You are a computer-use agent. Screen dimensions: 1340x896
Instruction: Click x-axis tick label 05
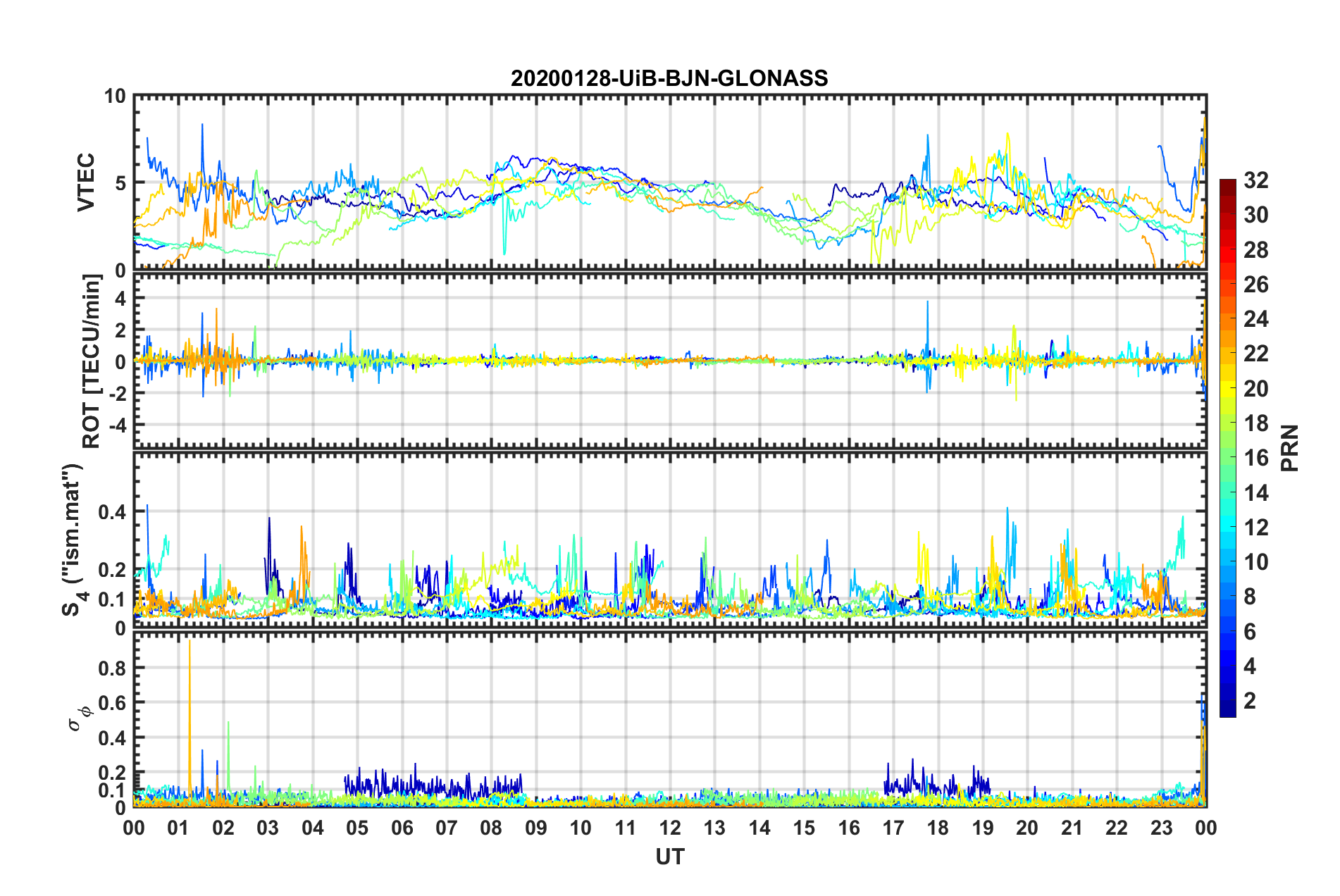tap(357, 828)
